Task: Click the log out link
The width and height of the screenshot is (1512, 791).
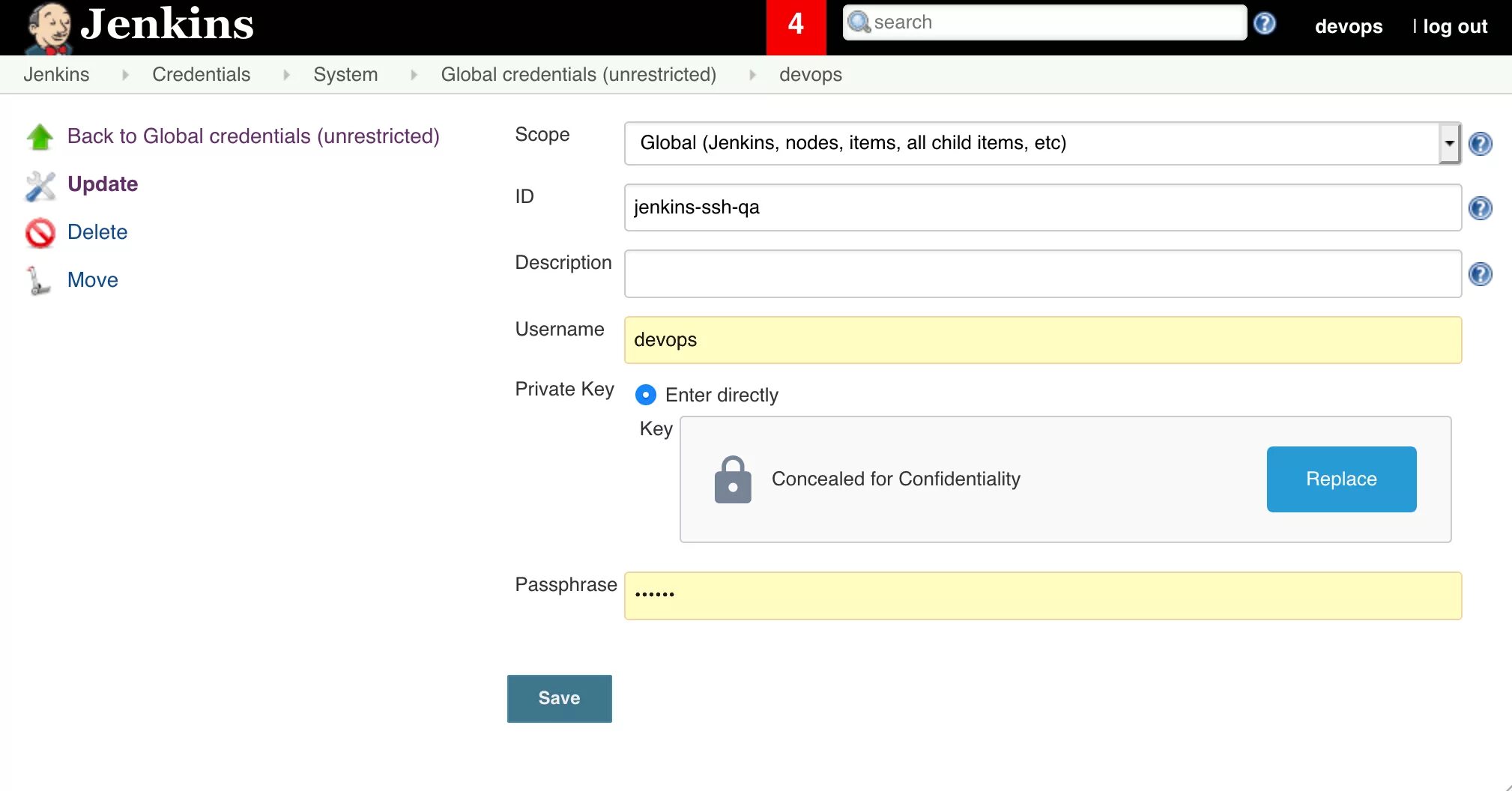Action: coord(1455,26)
